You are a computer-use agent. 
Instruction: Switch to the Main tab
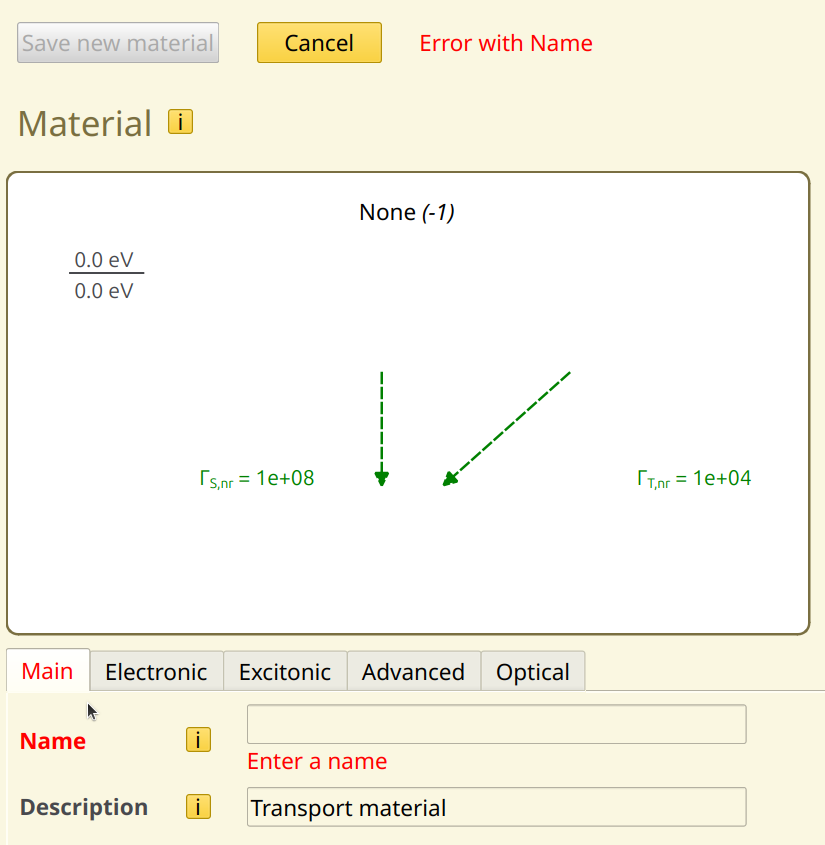point(48,671)
